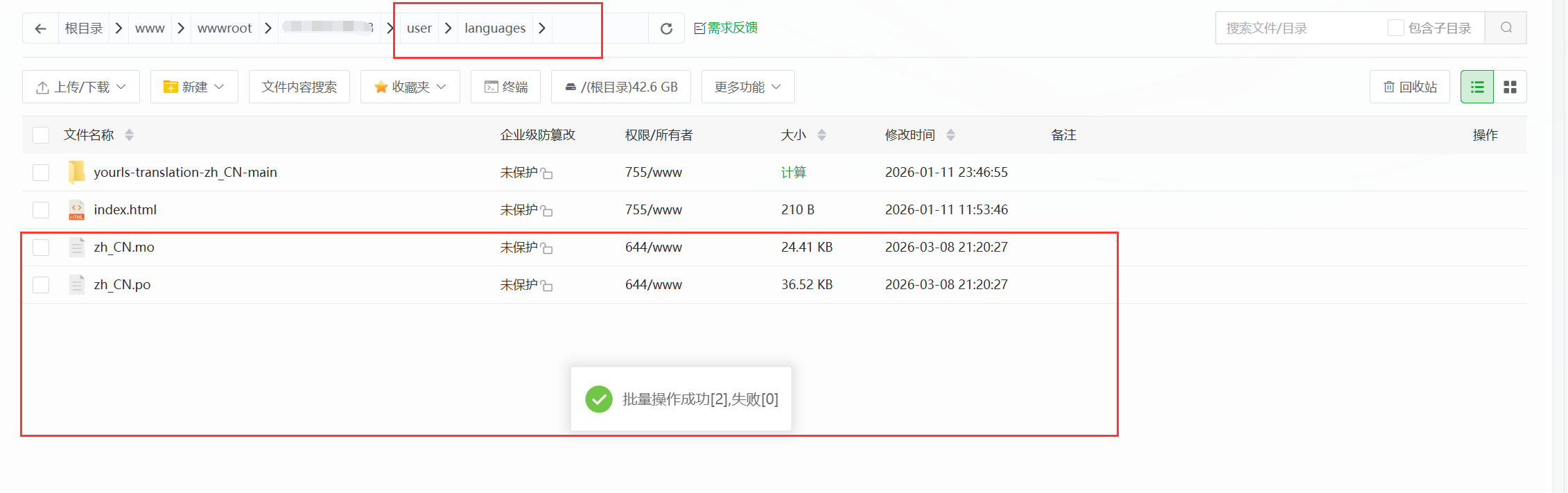The image size is (1568, 493).
Task: Click the 企业级防篡改 column header
Action: pos(538,135)
